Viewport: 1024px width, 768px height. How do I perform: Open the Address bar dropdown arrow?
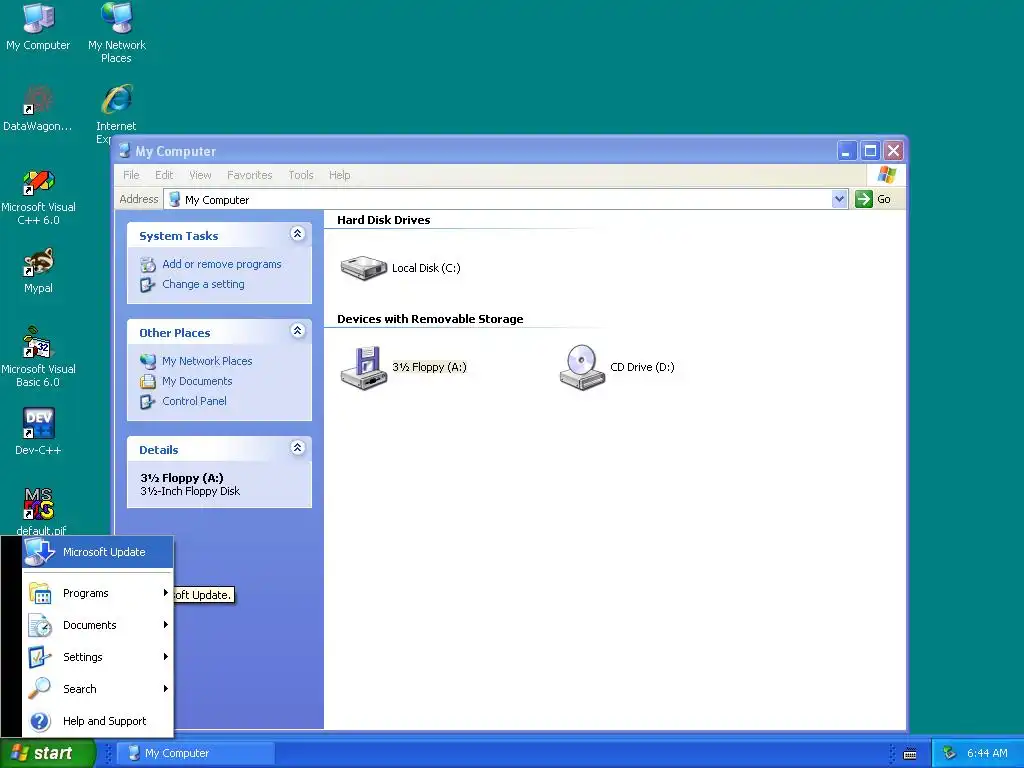839,199
